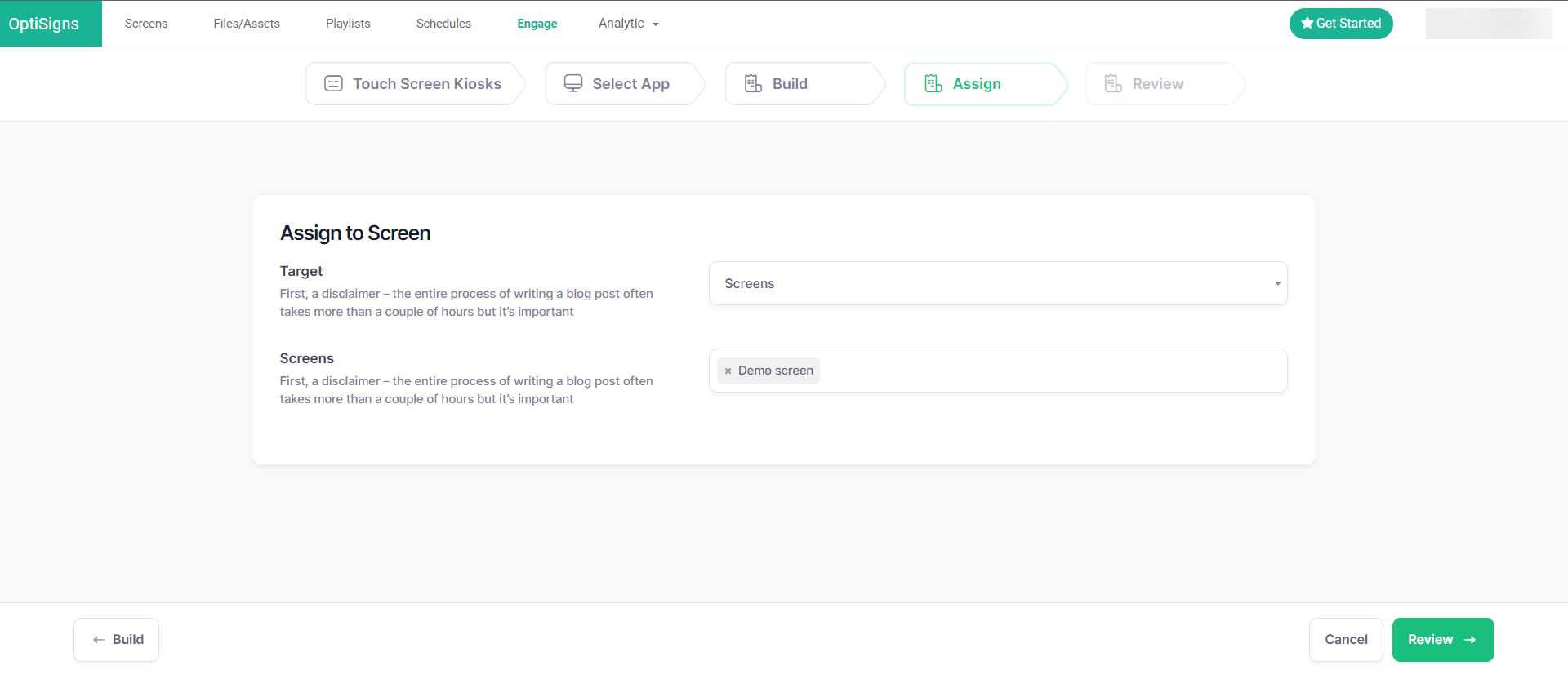Open the Target dropdown showing Screens
Image resolution: width=1568 pixels, height=675 pixels.
pyautogui.click(x=998, y=283)
